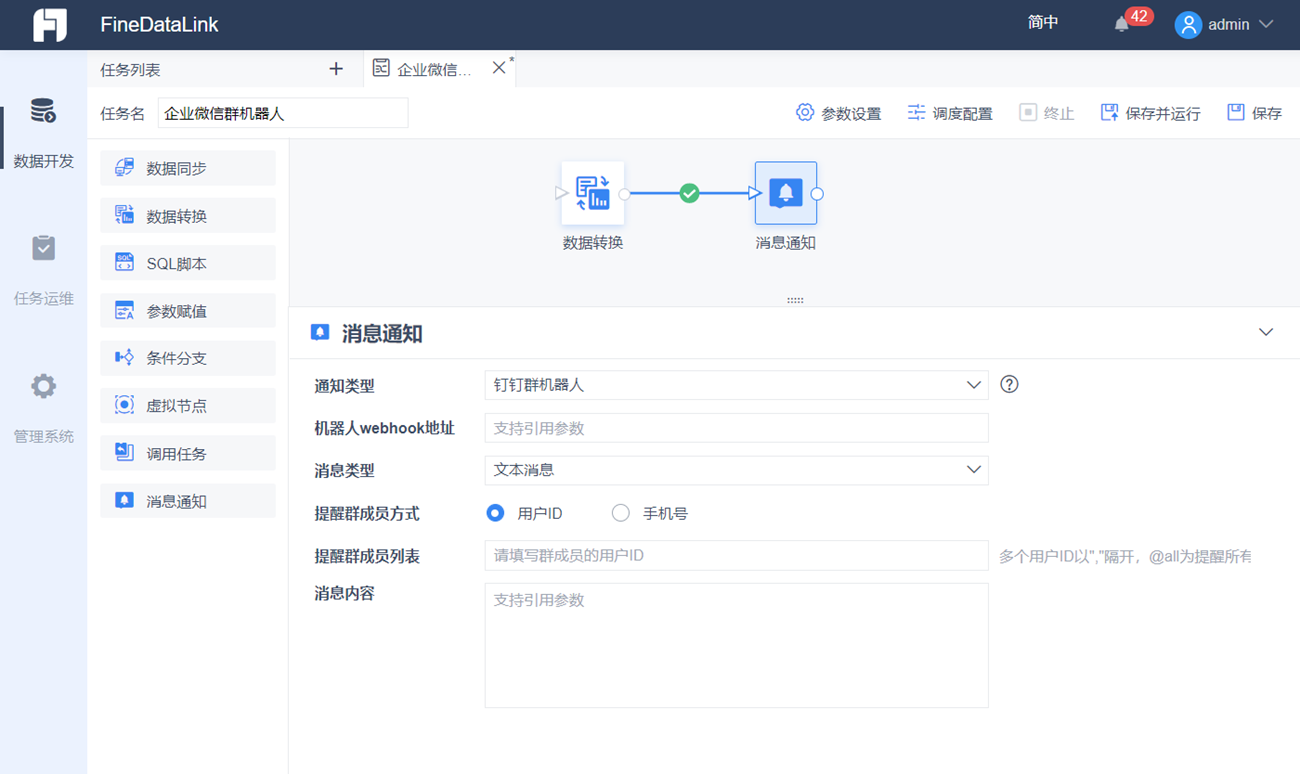Viewport: 1300px width, 774px height.
Task: Click the 机器人webhook地址 field label
Action: tap(385, 428)
